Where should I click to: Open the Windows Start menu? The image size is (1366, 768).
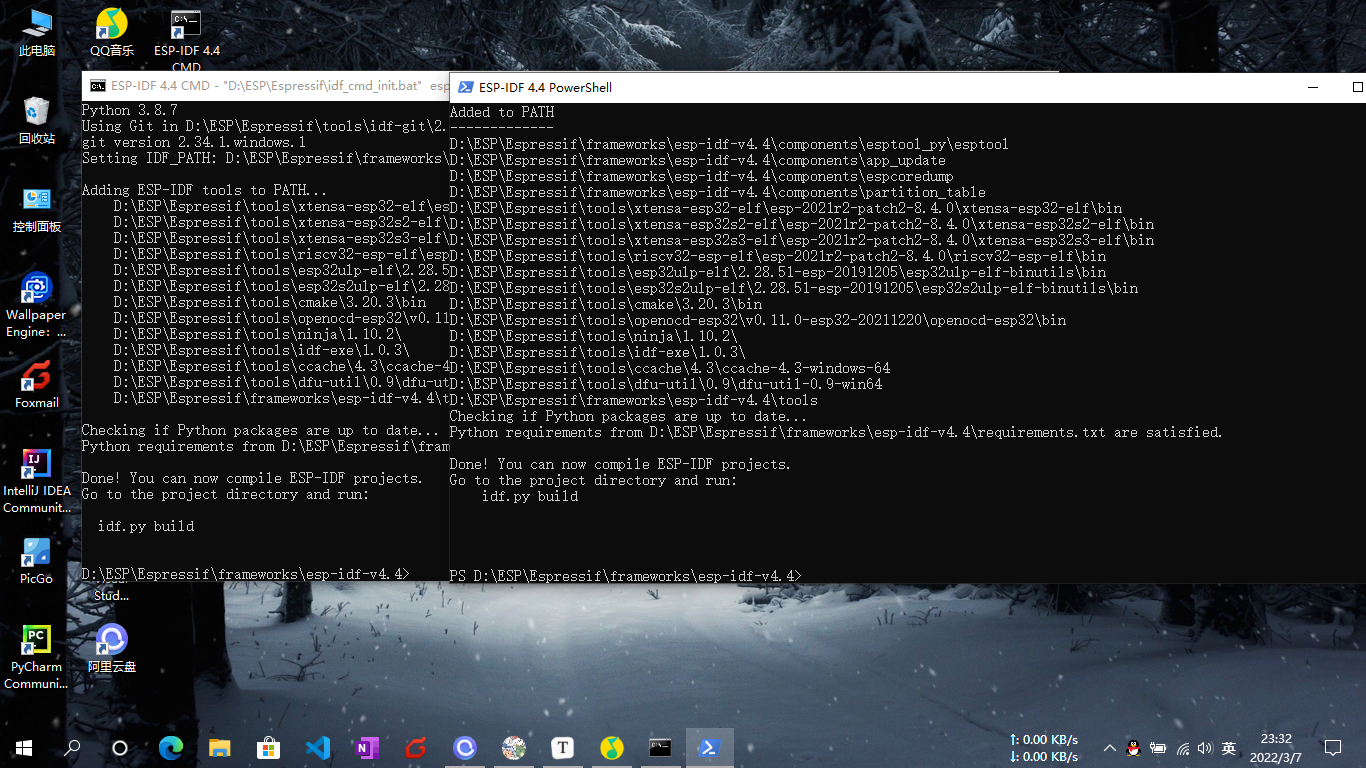point(24,748)
